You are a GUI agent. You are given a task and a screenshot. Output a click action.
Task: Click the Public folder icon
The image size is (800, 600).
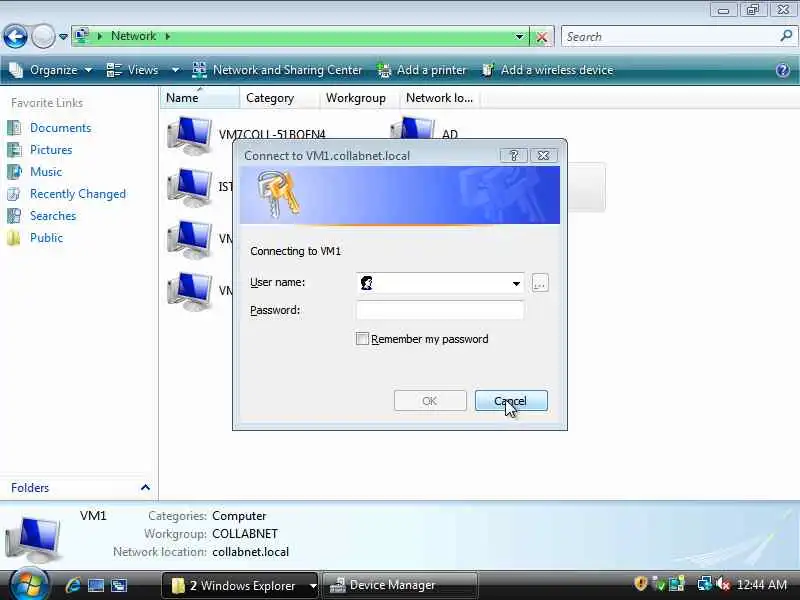point(14,238)
